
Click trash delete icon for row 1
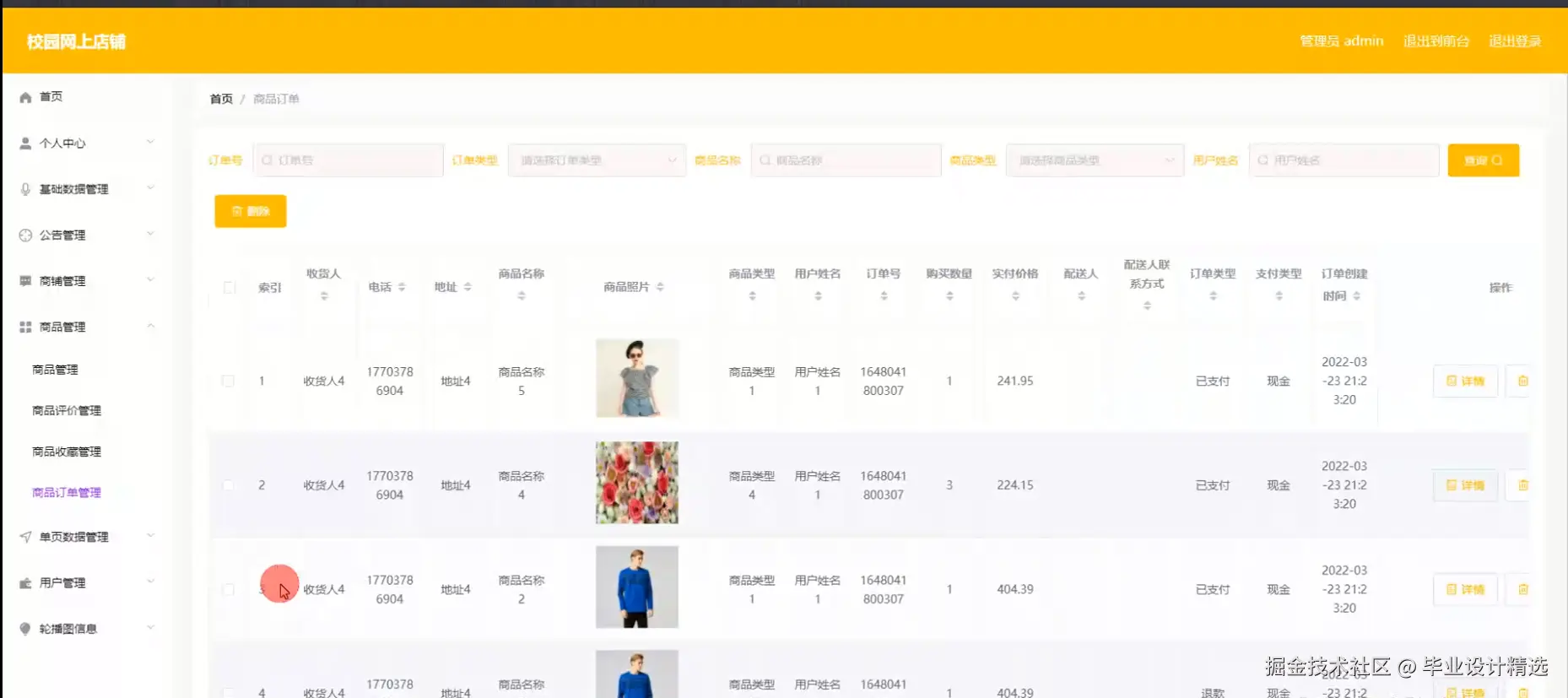1522,381
